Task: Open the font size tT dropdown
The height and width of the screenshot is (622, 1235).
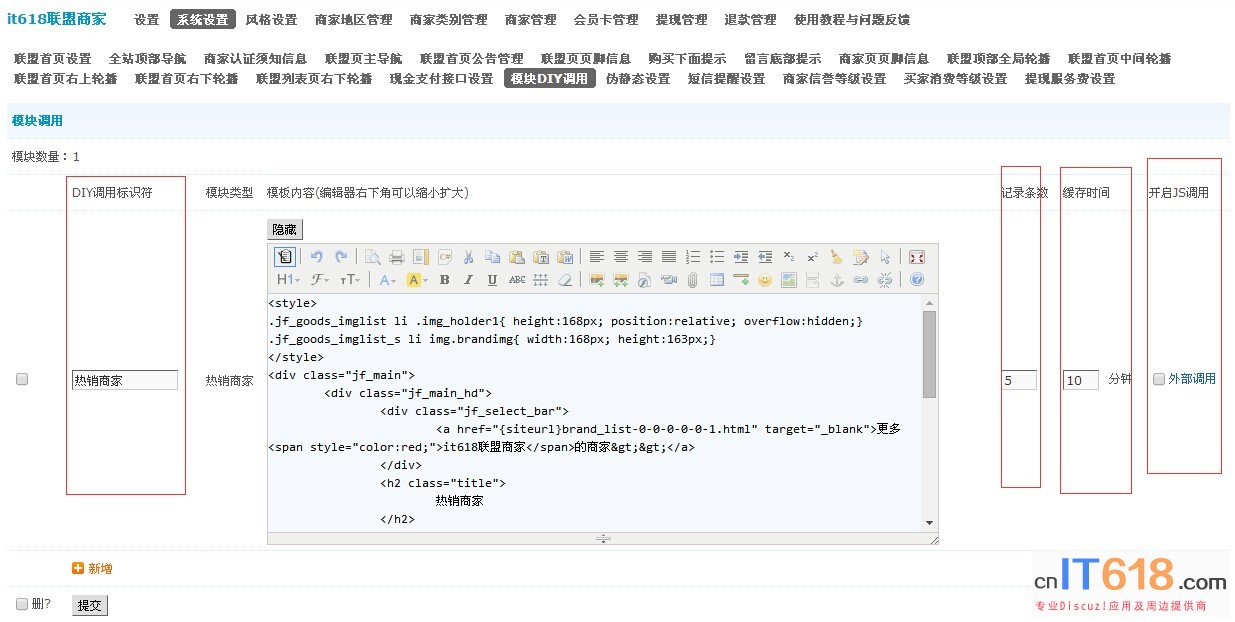Action: 349,280
